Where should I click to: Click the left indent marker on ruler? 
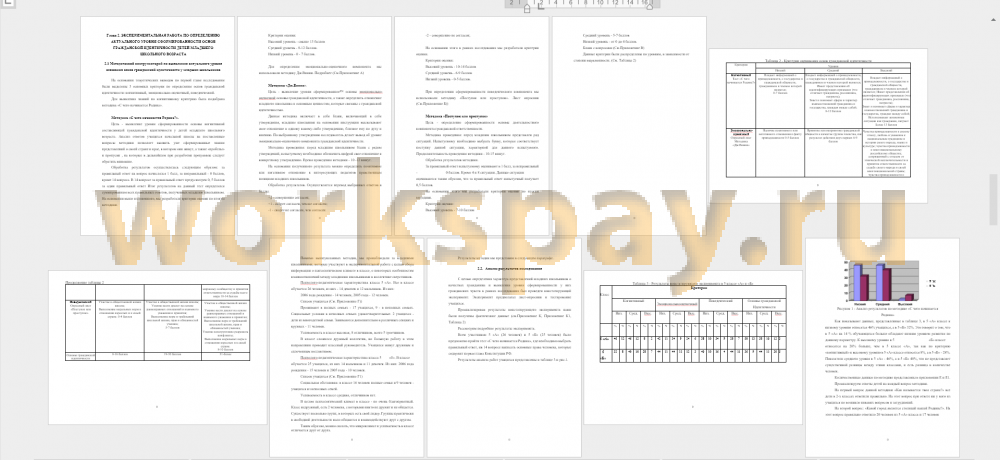[x=527, y=8]
